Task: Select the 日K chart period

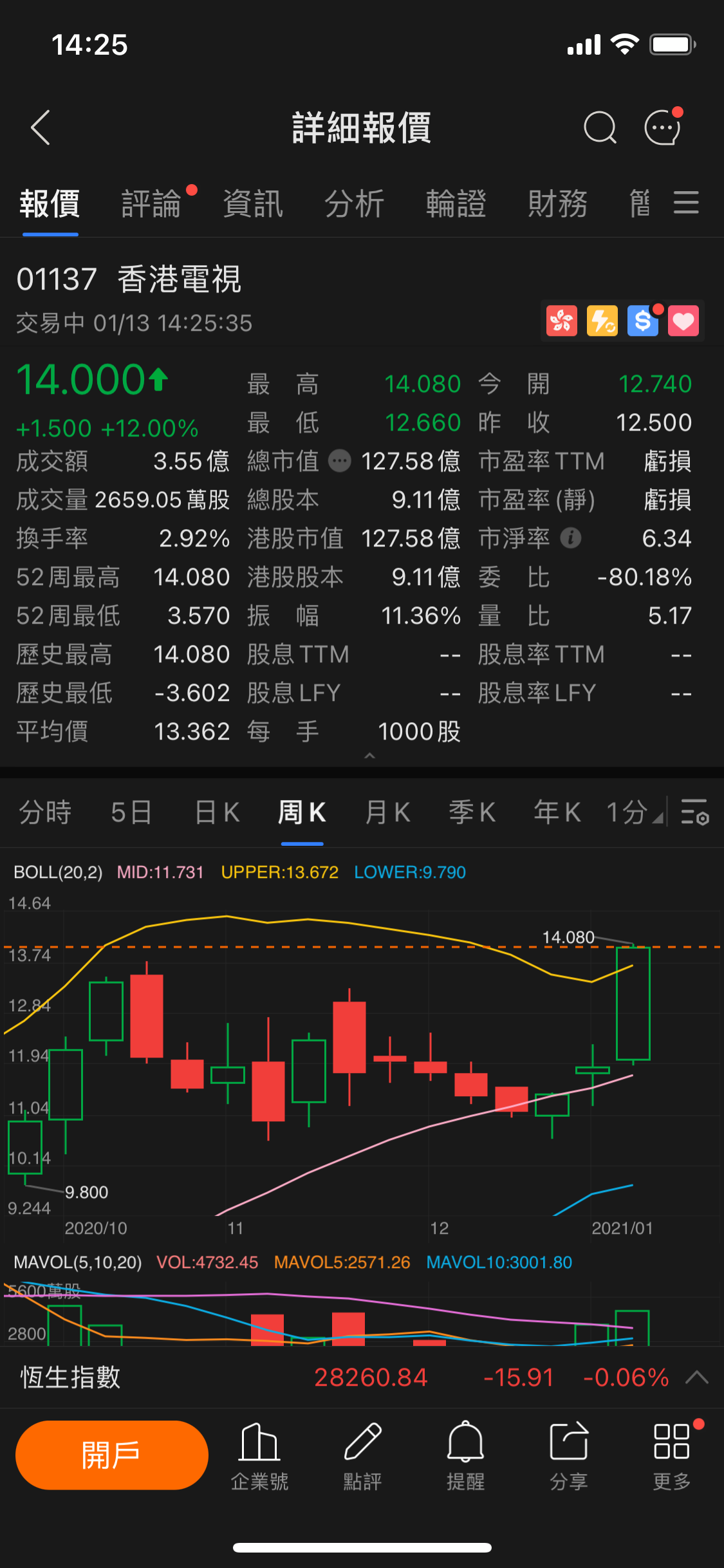Action: 218,812
